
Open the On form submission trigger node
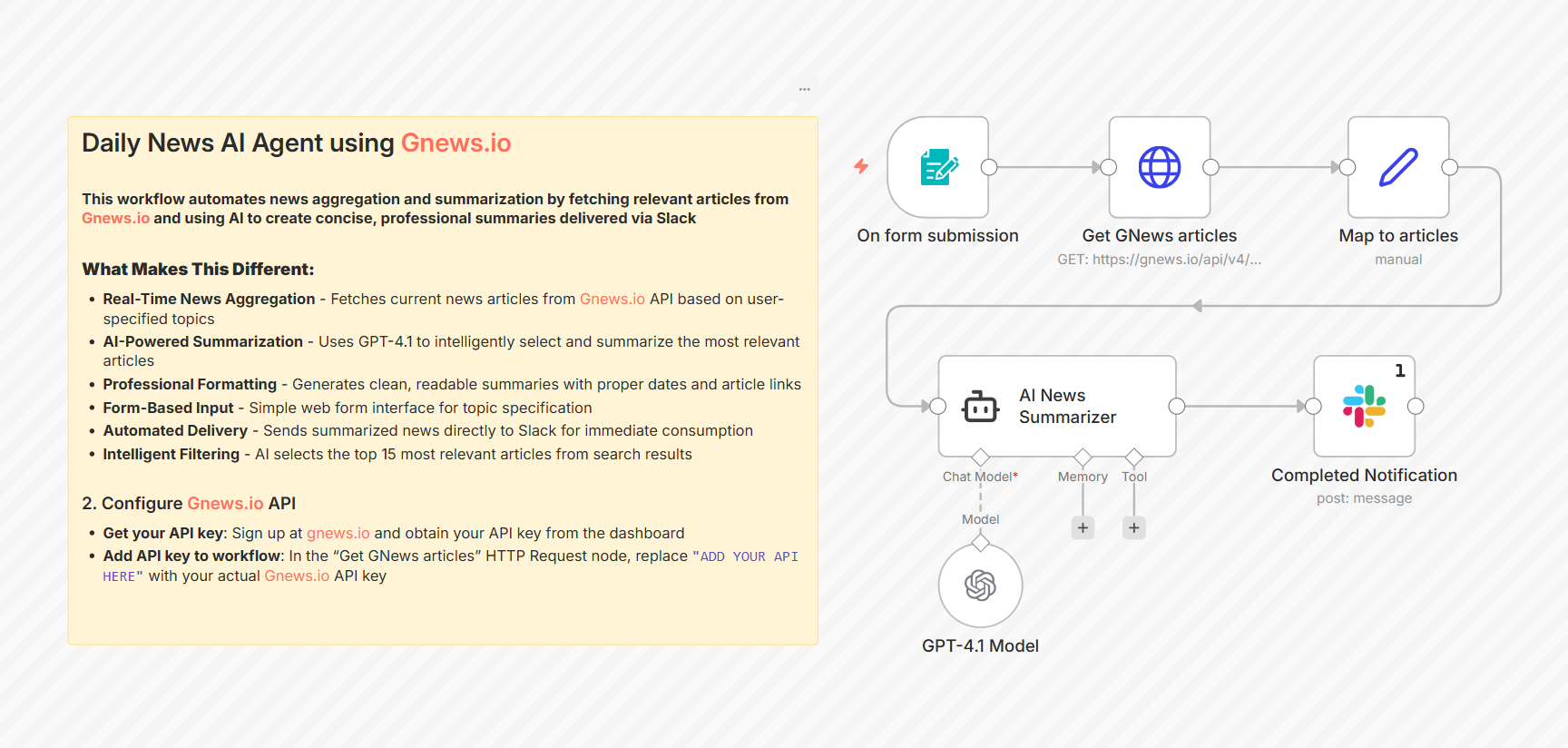[x=937, y=167]
